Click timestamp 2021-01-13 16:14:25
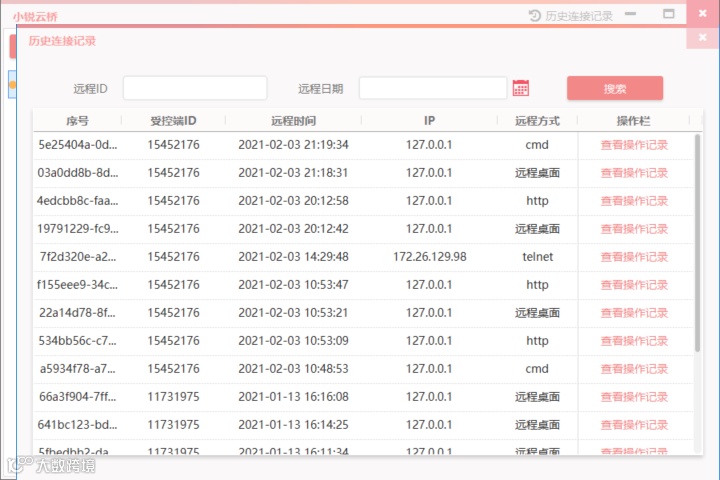Image resolution: width=720 pixels, height=480 pixels. point(293,425)
